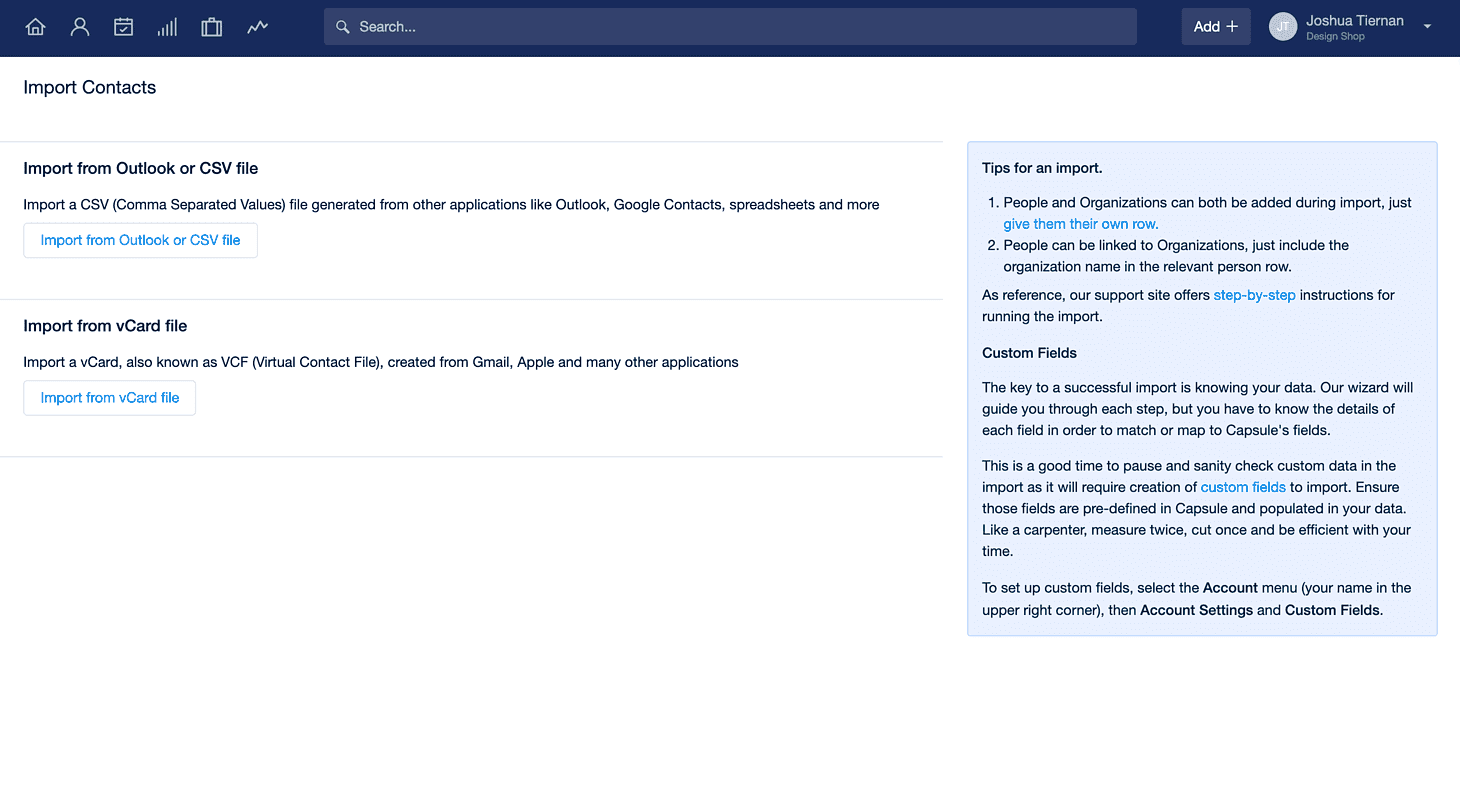Click Import from vCard file button
1460x803 pixels.
click(110, 398)
